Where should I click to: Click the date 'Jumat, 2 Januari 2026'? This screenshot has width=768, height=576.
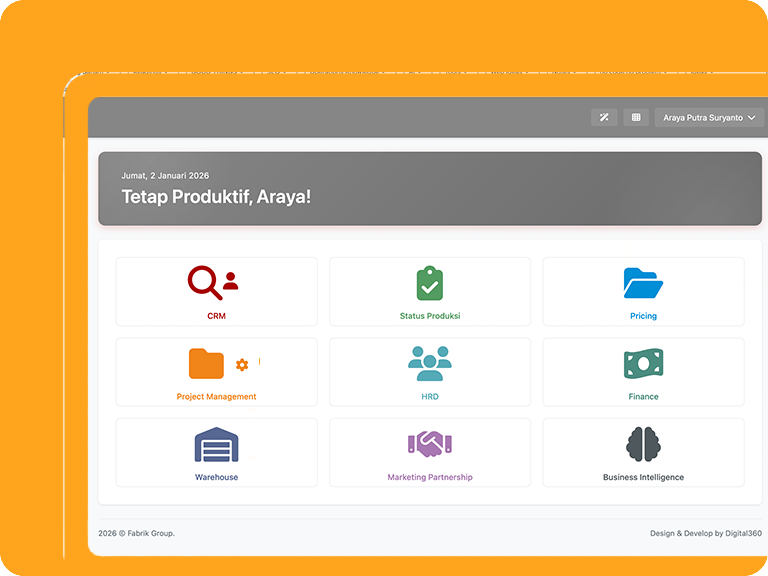(x=165, y=175)
